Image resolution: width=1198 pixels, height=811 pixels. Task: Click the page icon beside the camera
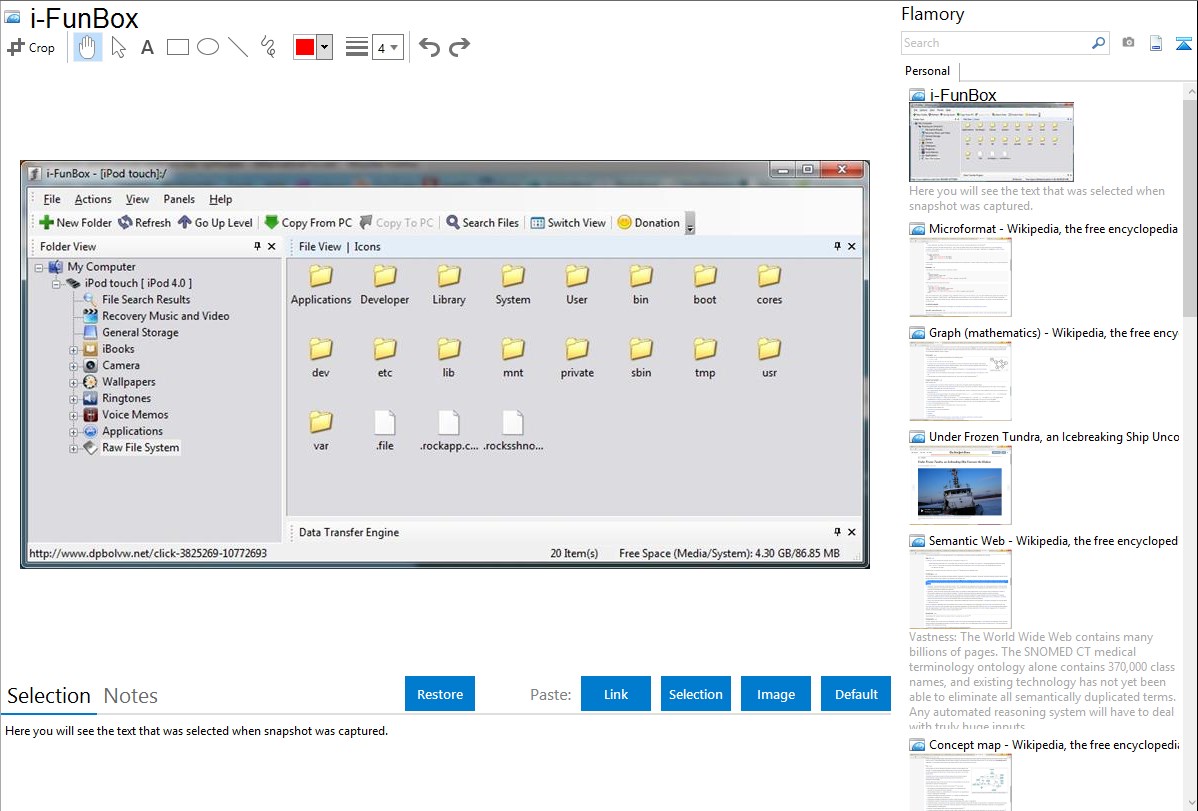click(x=1156, y=43)
